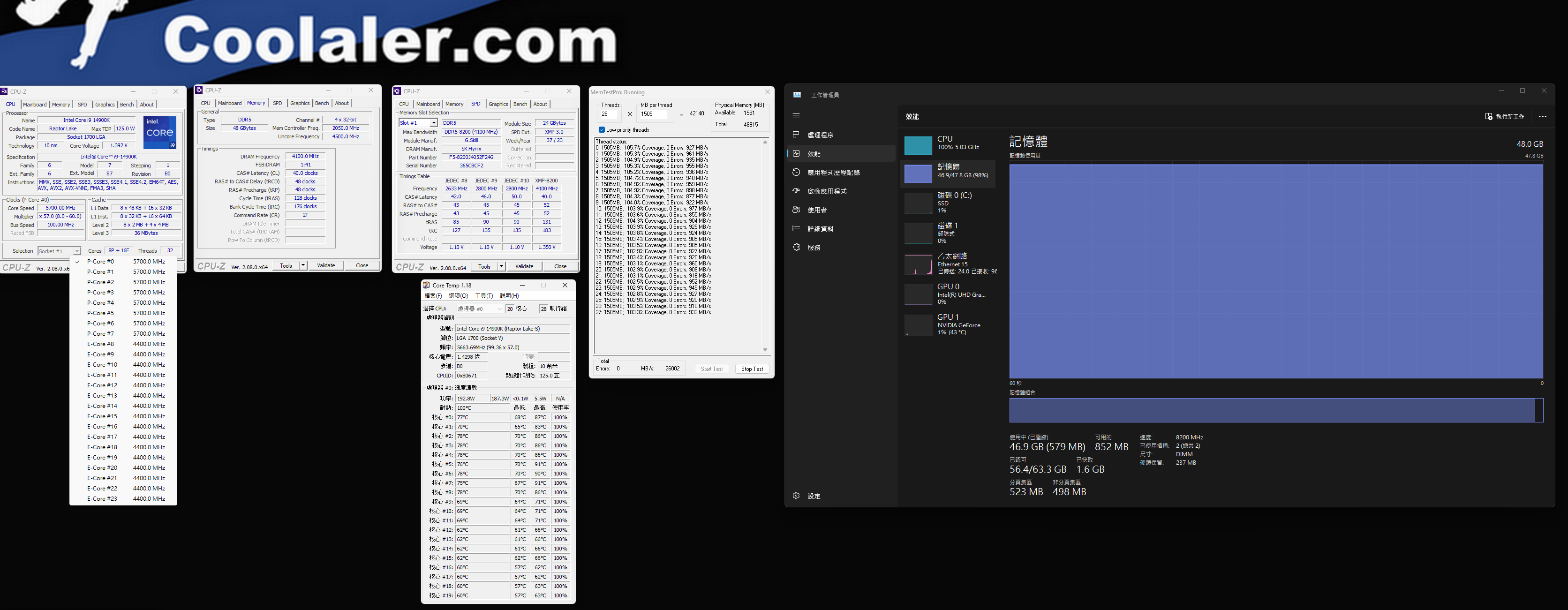Image resolution: width=1568 pixels, height=610 pixels.
Task: Click Validate in the CPU-Z SPD window
Action: tap(524, 266)
